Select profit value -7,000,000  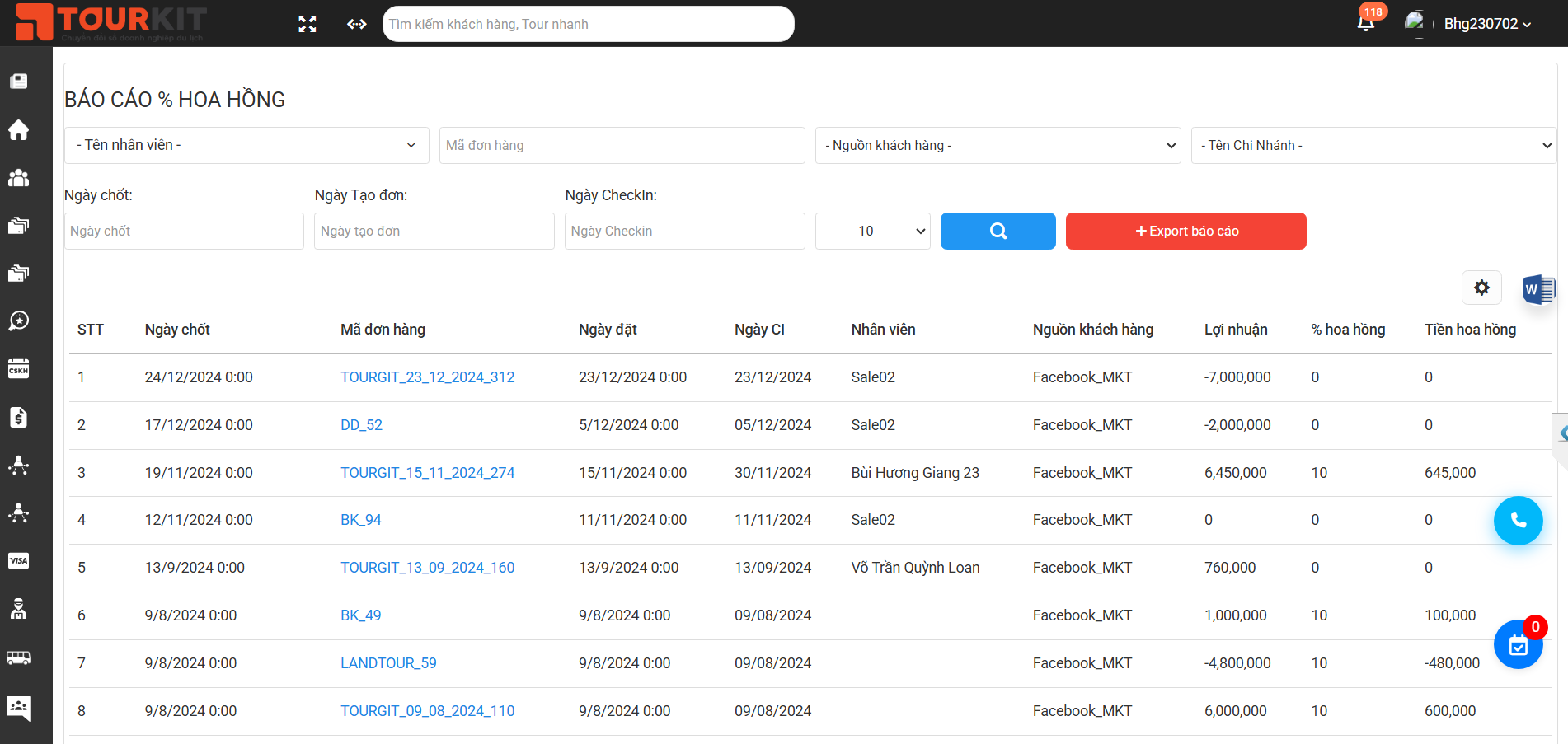coord(1237,377)
